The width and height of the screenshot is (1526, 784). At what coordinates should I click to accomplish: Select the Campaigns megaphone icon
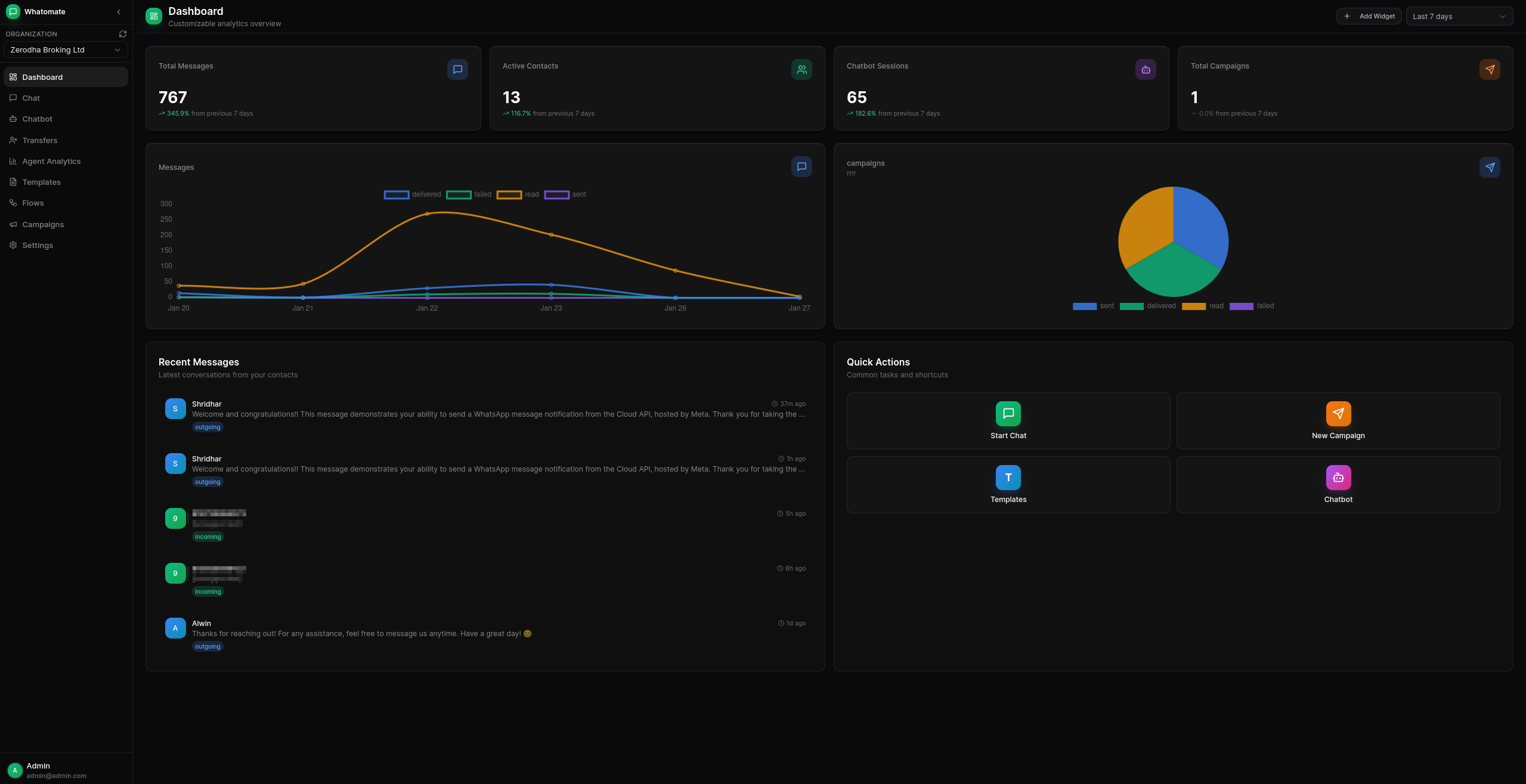13,224
